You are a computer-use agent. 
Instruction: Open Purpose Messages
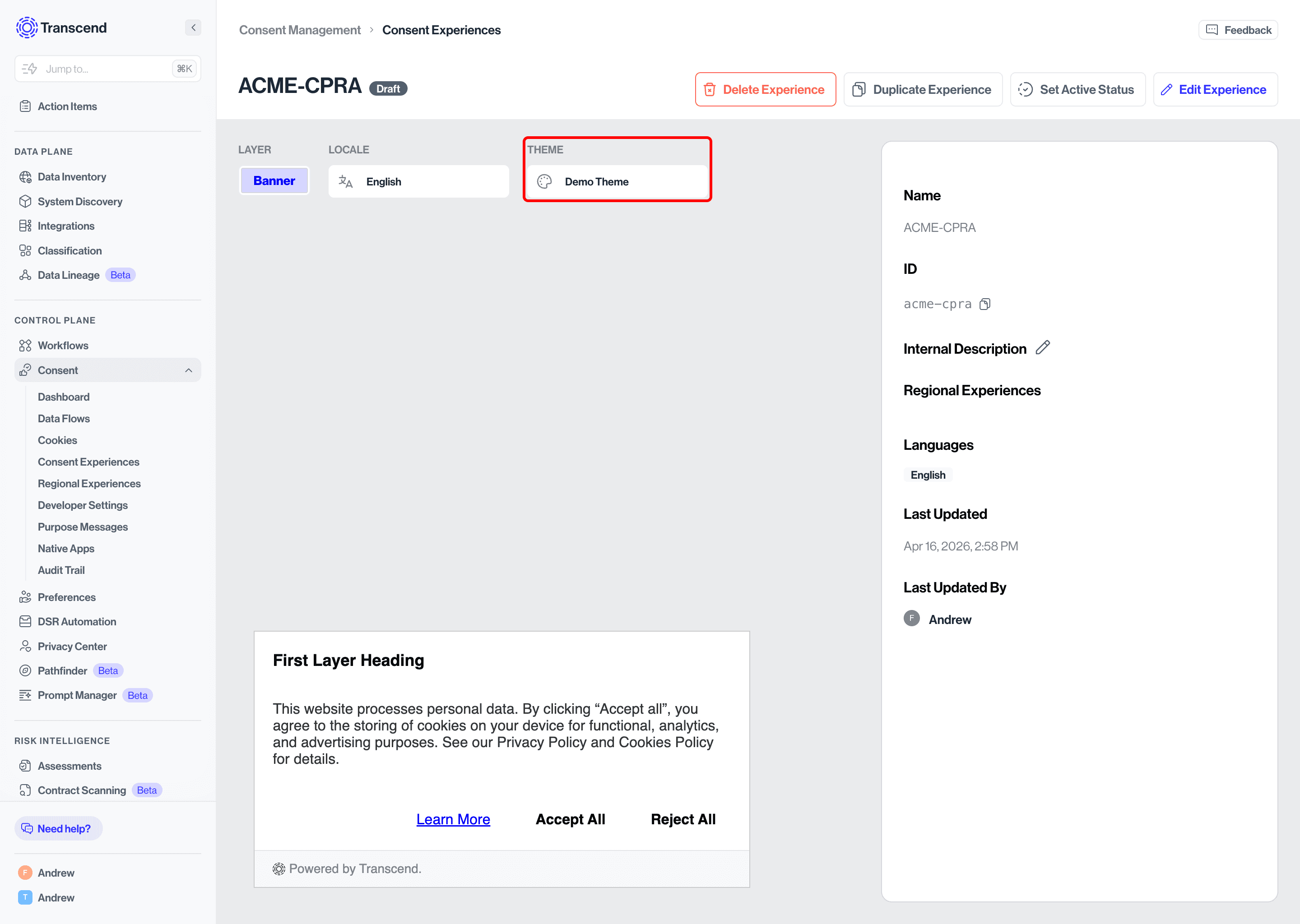click(x=83, y=527)
